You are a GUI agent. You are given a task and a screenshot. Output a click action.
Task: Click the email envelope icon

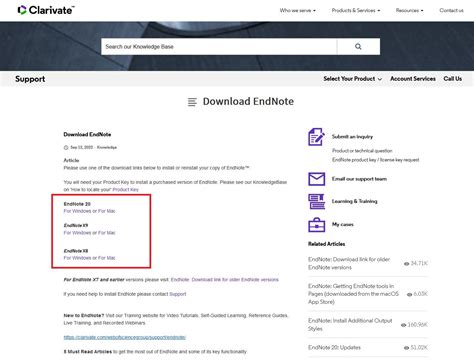click(316, 179)
